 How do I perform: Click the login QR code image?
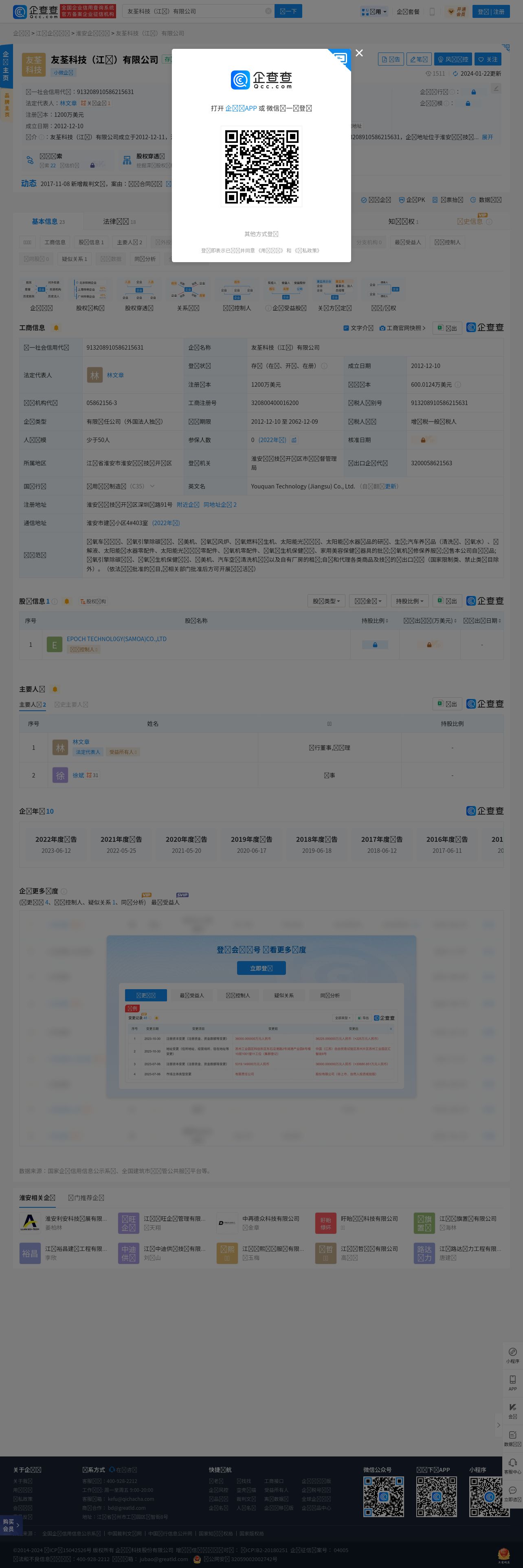(261, 166)
